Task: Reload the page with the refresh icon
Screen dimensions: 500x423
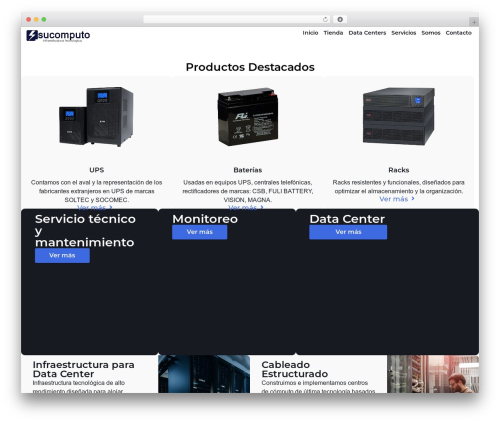Action: click(x=325, y=20)
